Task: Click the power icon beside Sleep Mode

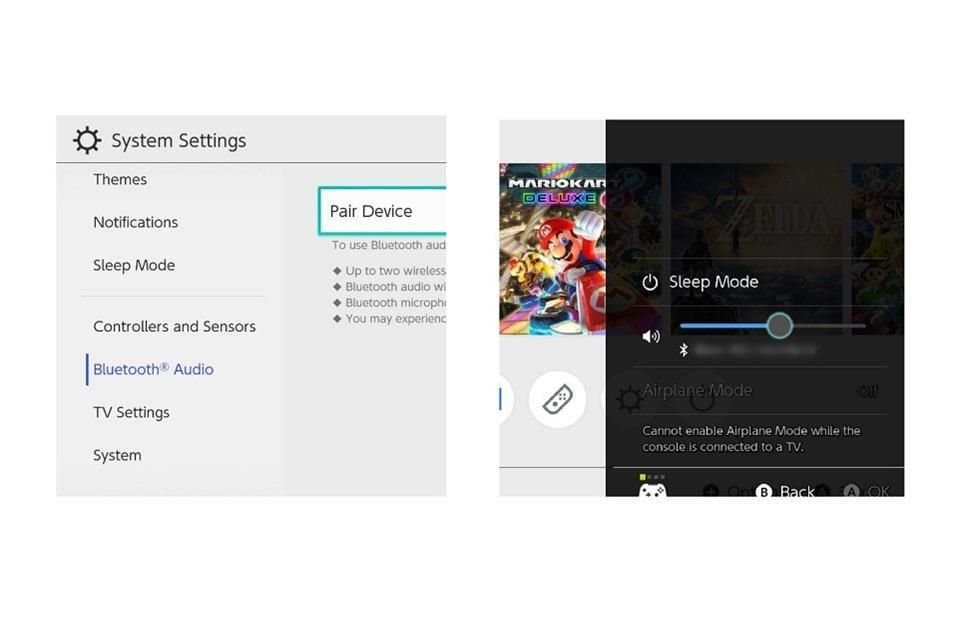Action: [x=650, y=282]
